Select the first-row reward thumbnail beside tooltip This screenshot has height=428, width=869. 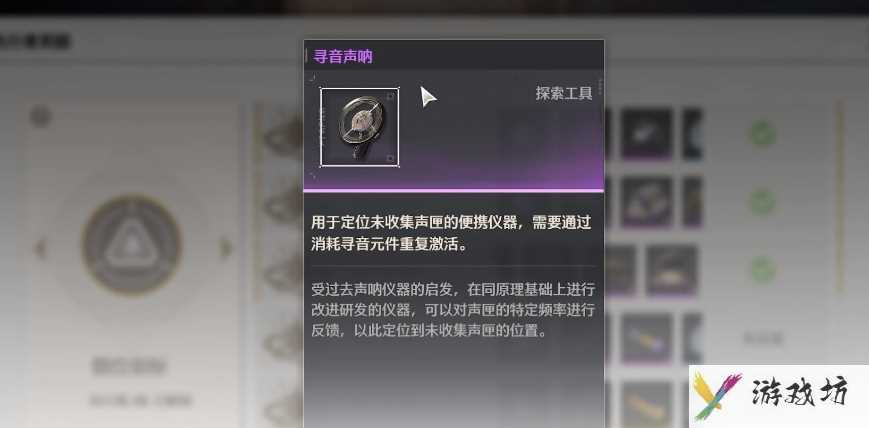[x=646, y=134]
